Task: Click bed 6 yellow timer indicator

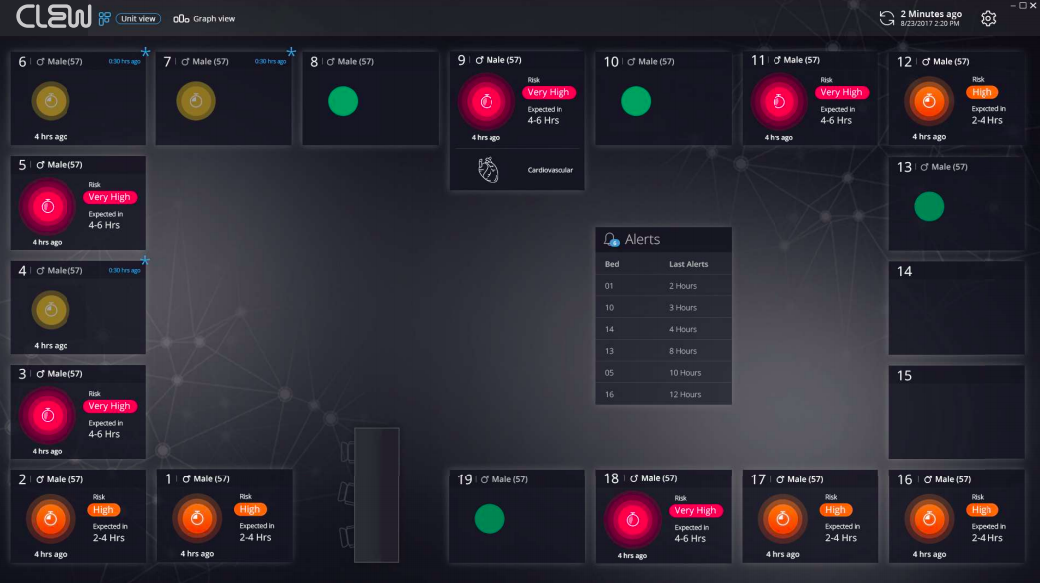Action: tap(50, 101)
